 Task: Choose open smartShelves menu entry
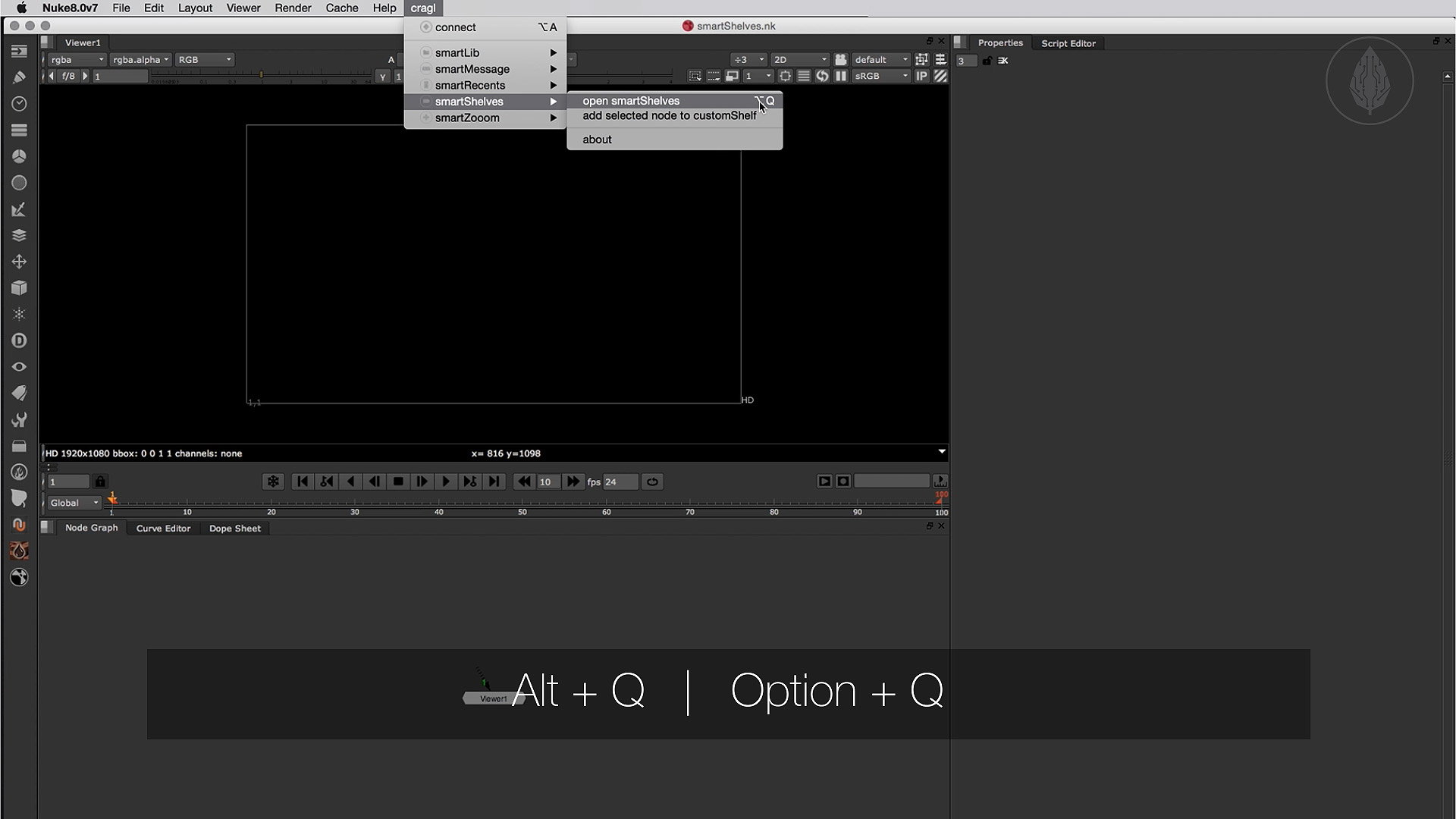[631, 101]
